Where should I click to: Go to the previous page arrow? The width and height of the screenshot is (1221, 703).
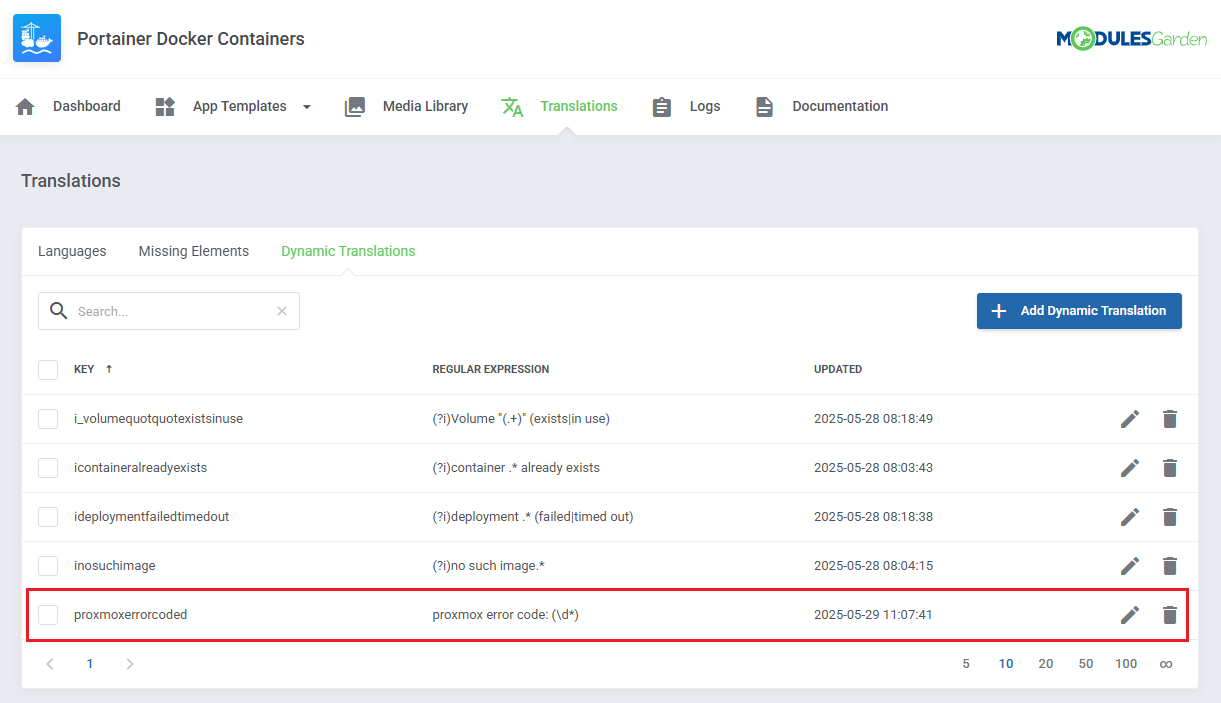pos(50,664)
